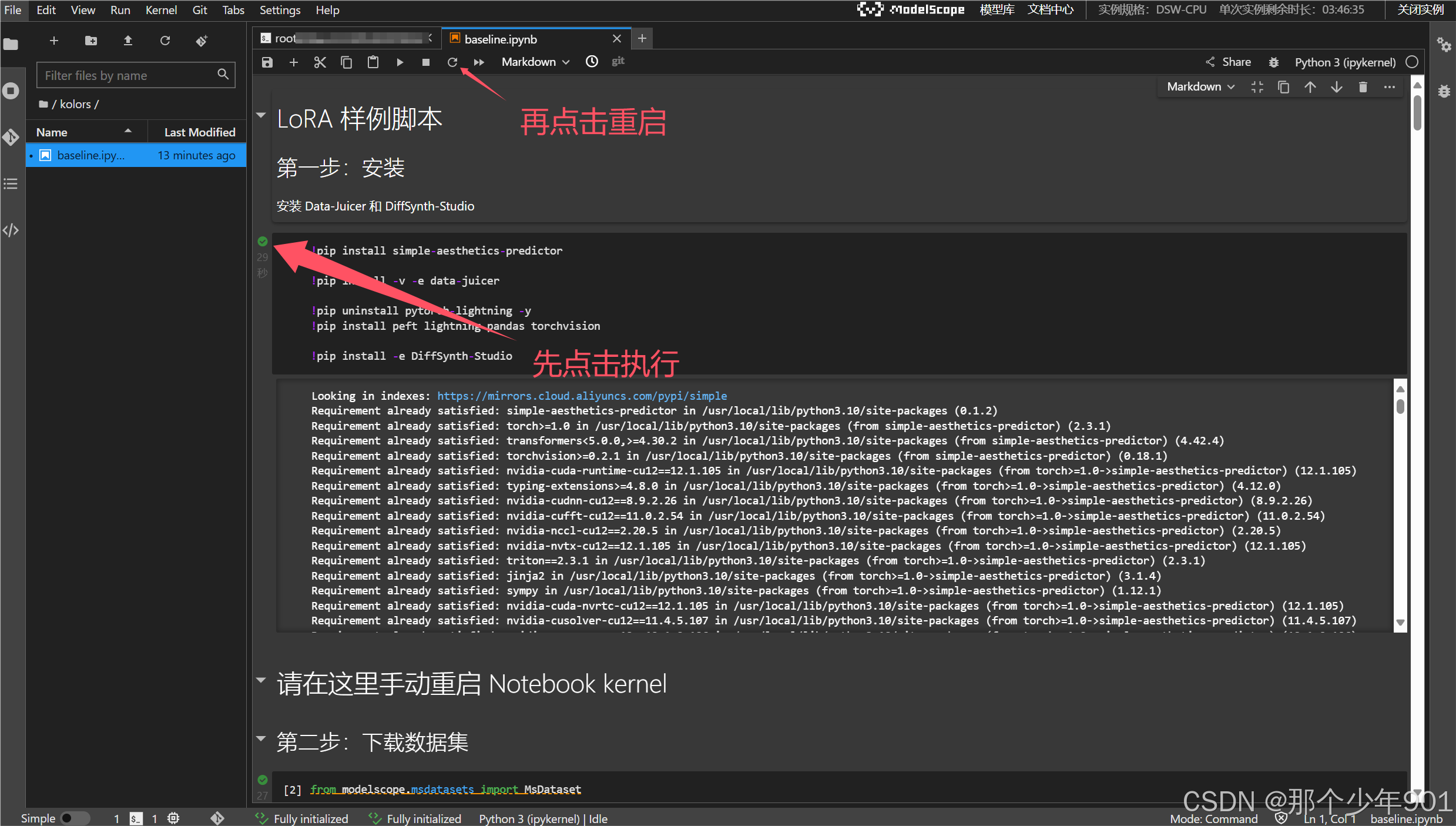The height and width of the screenshot is (826, 1456).
Task: Insert a cell below with plus icon
Action: pyautogui.click(x=294, y=62)
